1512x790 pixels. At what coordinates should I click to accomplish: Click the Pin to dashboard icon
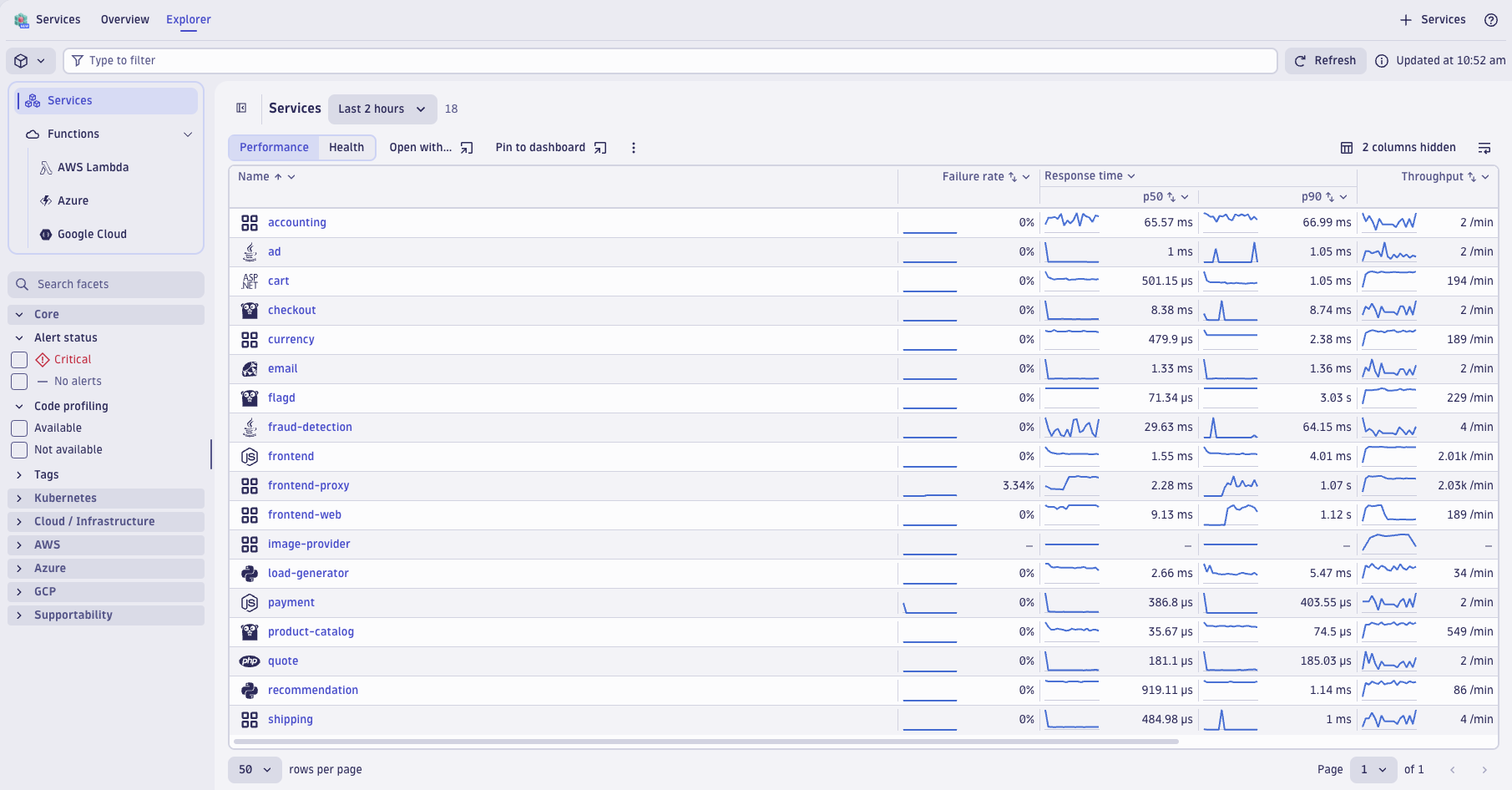(599, 148)
